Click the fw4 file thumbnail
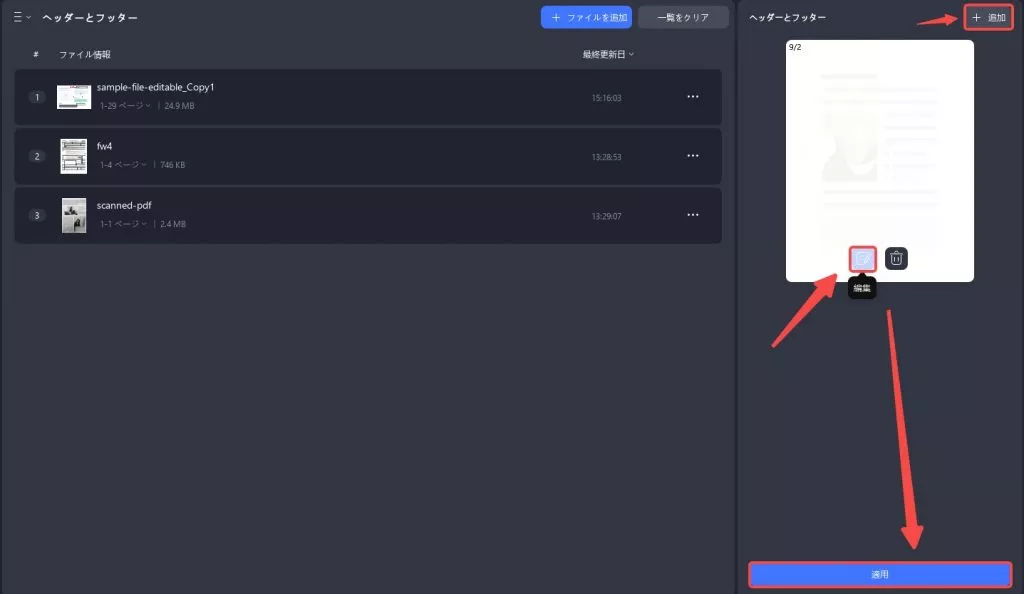This screenshot has width=1024, height=594. [x=74, y=156]
